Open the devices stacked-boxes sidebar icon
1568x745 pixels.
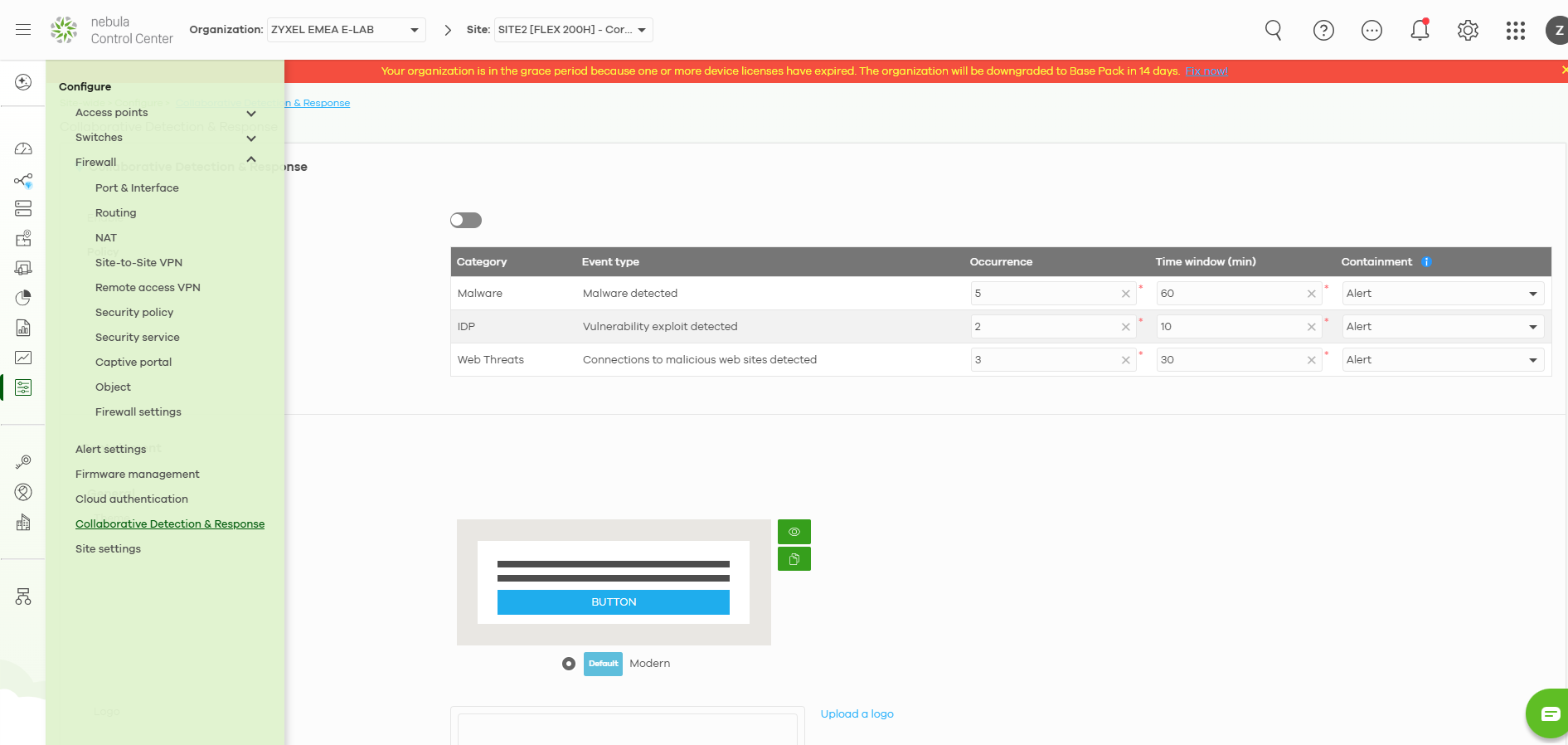[x=23, y=208]
